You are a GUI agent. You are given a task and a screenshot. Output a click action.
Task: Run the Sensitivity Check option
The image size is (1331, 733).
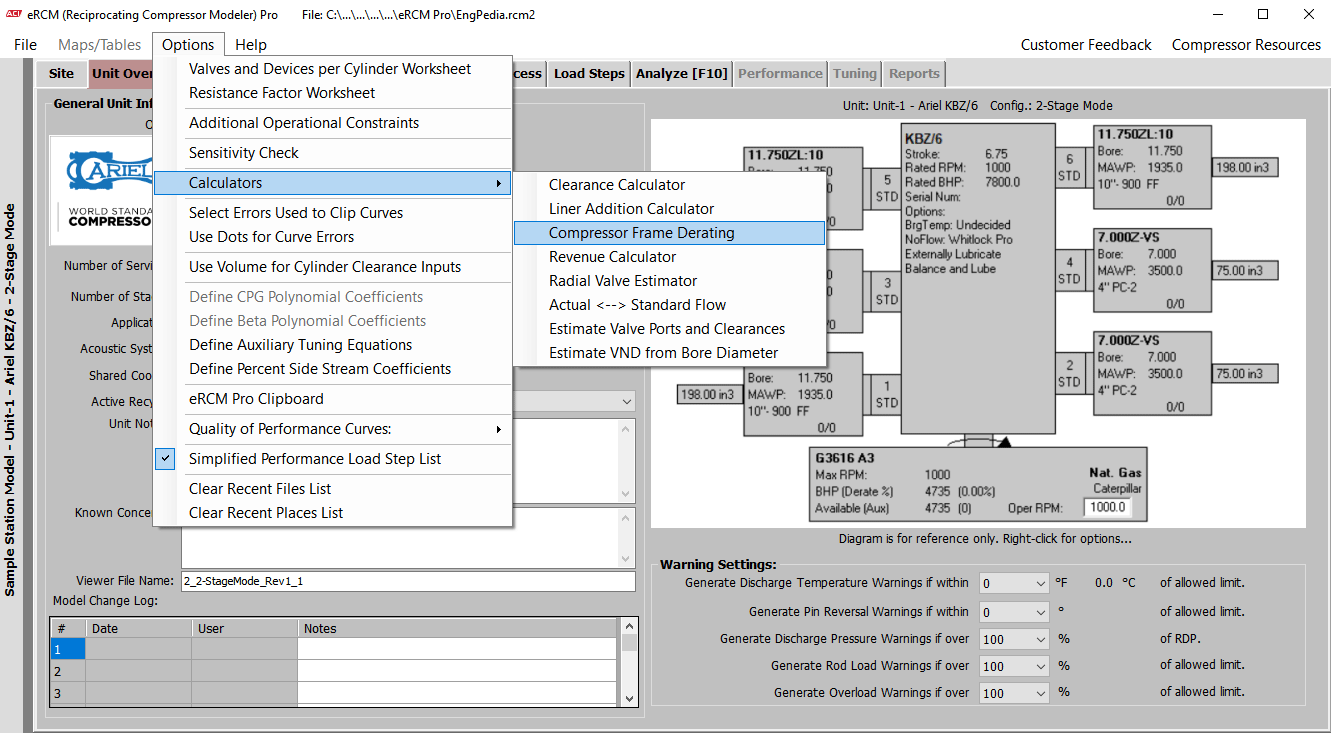pos(332,153)
